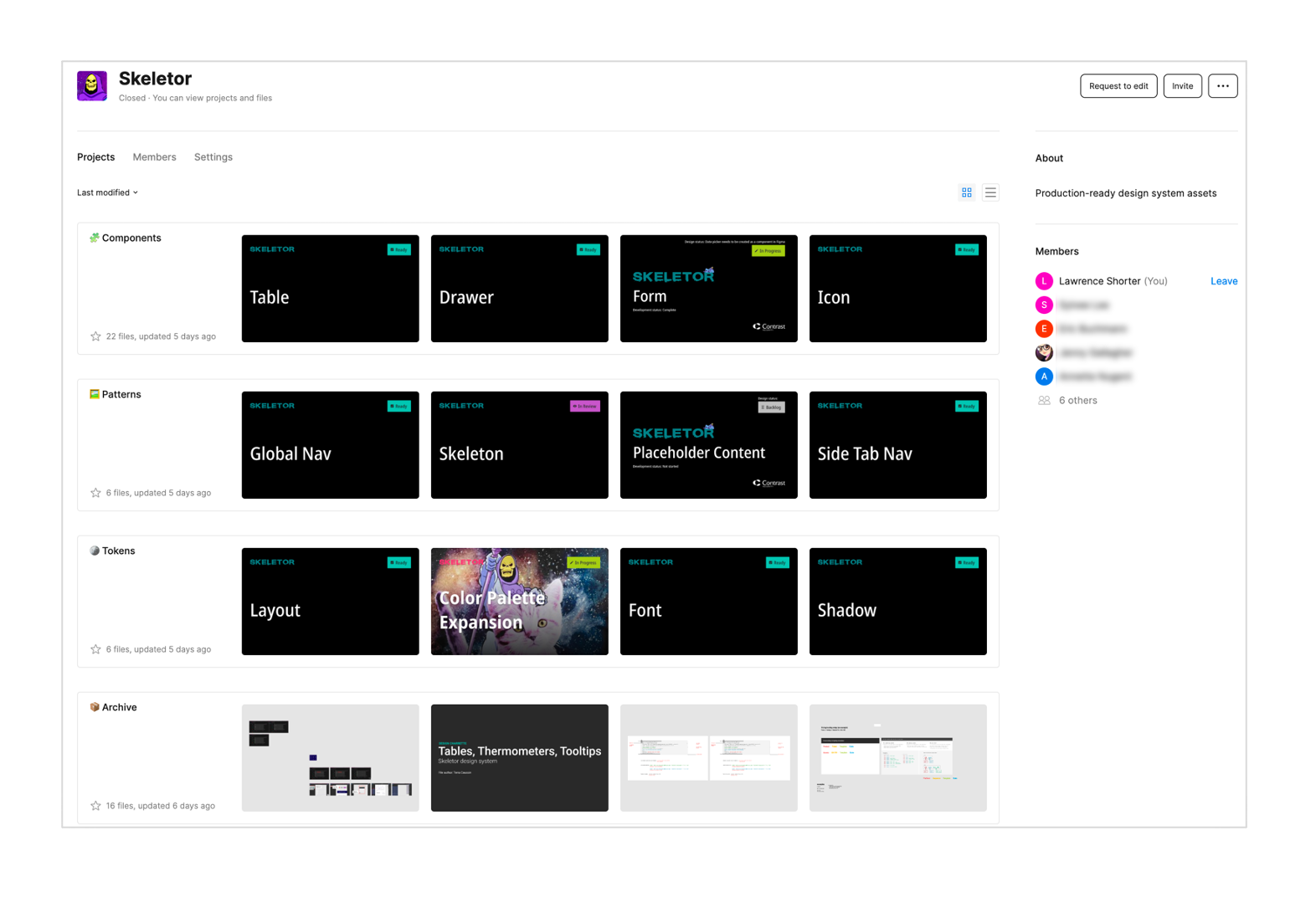The height and width of the screenshot is (897, 1316).
Task: Click the Patterns project icon
Action: point(95,394)
